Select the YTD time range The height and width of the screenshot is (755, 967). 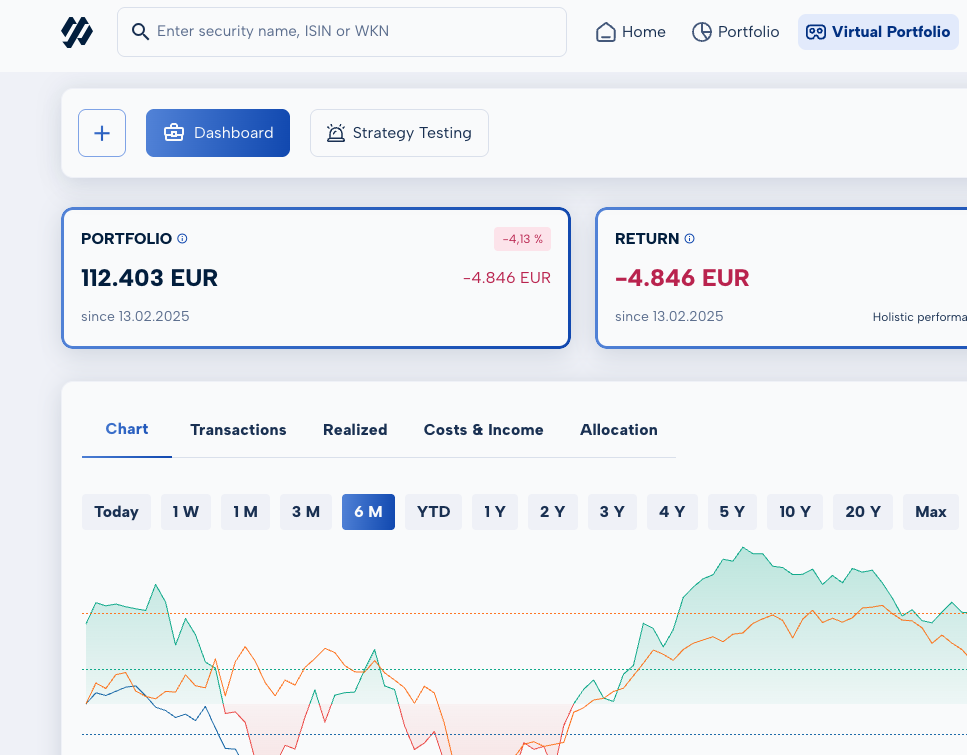click(434, 512)
